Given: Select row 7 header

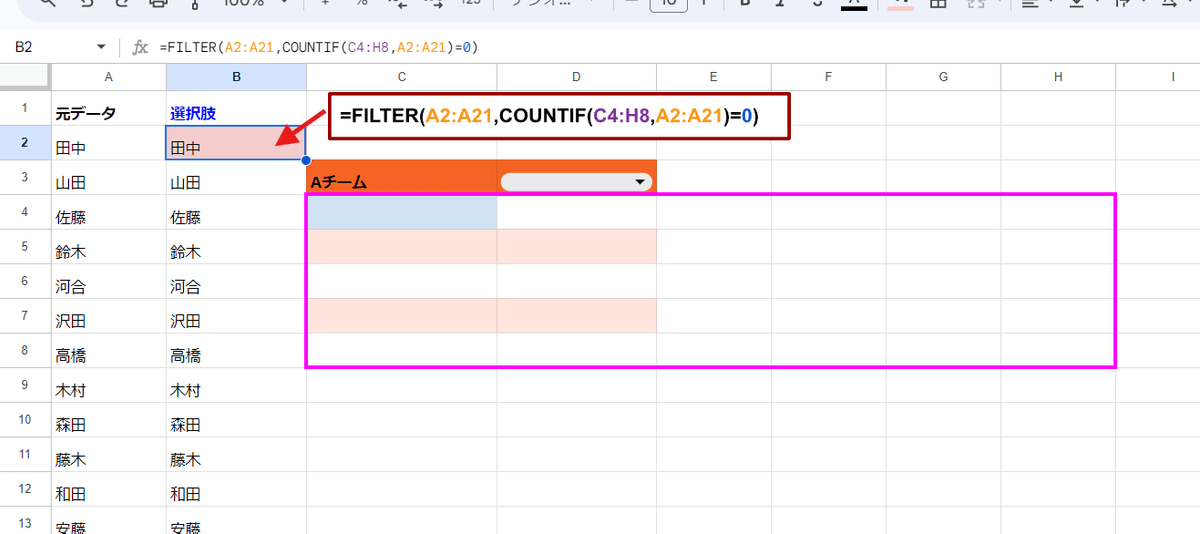Looking at the screenshot, I should 26,316.
